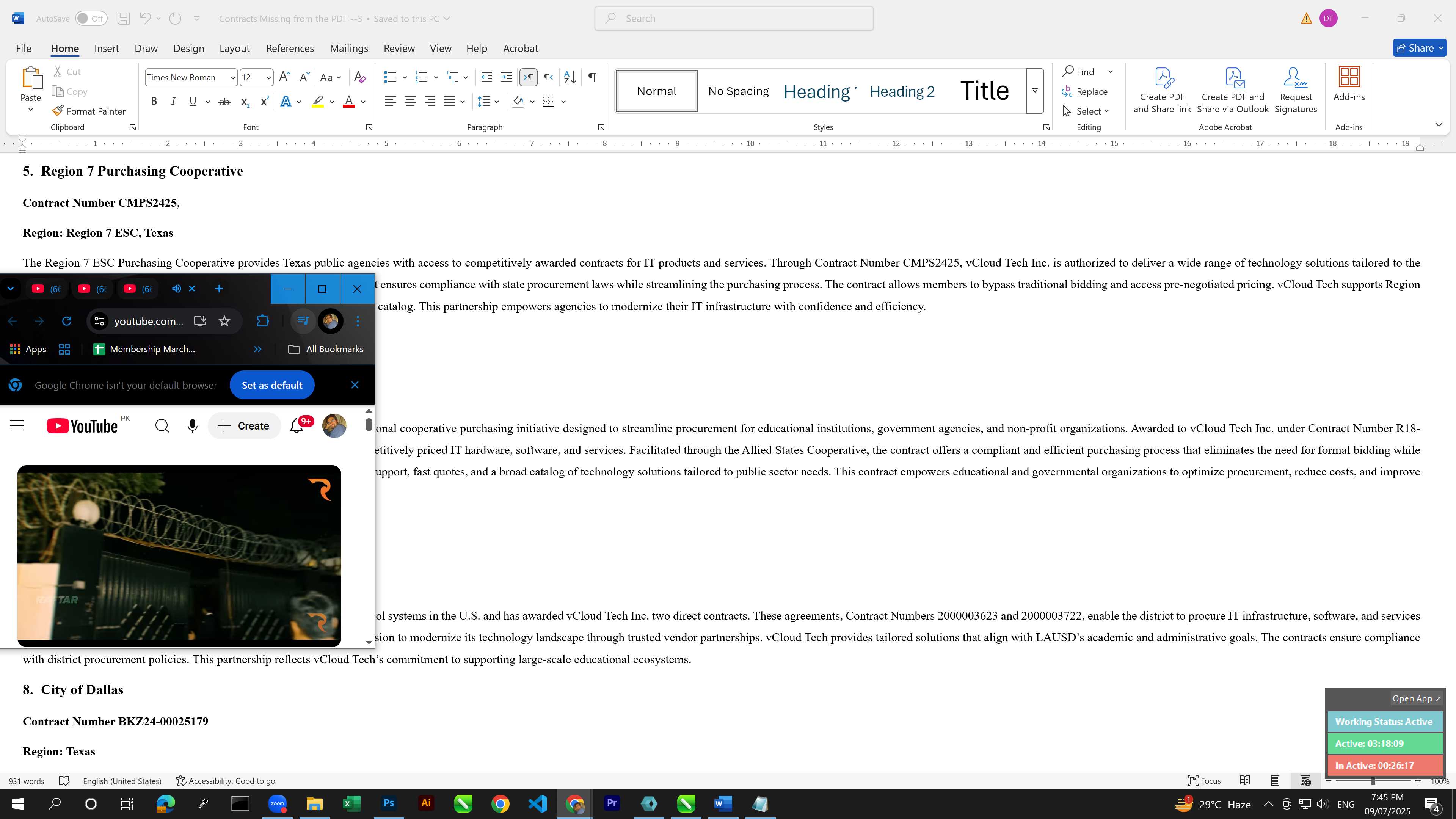Expand the Styles gallery
This screenshot has width=1456, height=819.
click(1035, 91)
